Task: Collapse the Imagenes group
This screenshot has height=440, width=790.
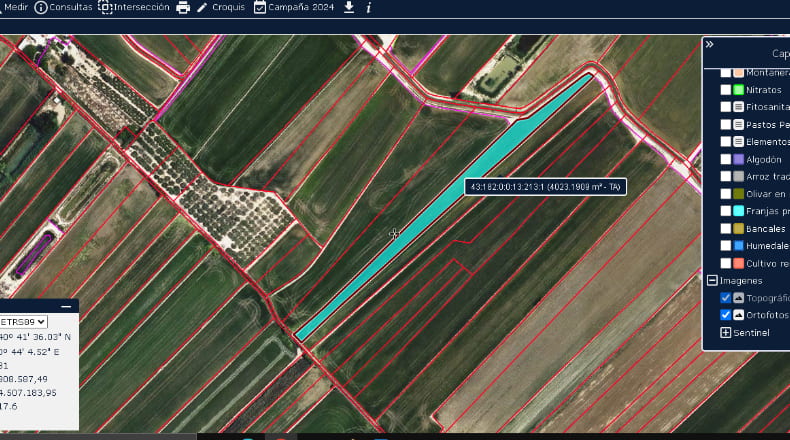Action: click(712, 280)
